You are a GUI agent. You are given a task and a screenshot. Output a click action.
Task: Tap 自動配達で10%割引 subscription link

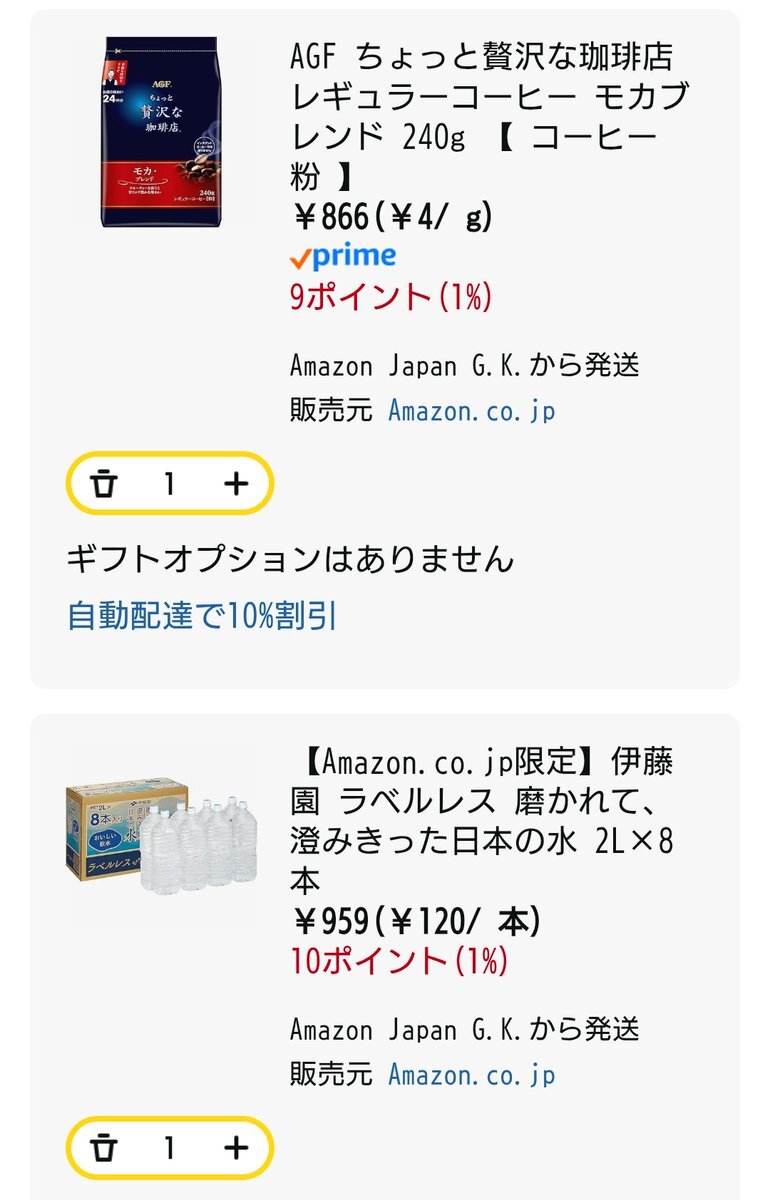(x=202, y=616)
